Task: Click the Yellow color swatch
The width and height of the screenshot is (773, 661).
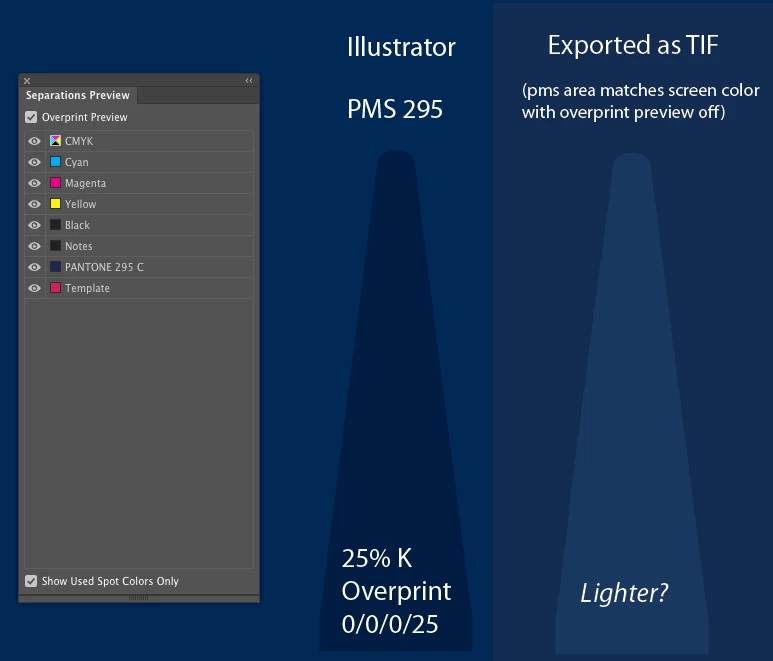Action: coord(56,204)
